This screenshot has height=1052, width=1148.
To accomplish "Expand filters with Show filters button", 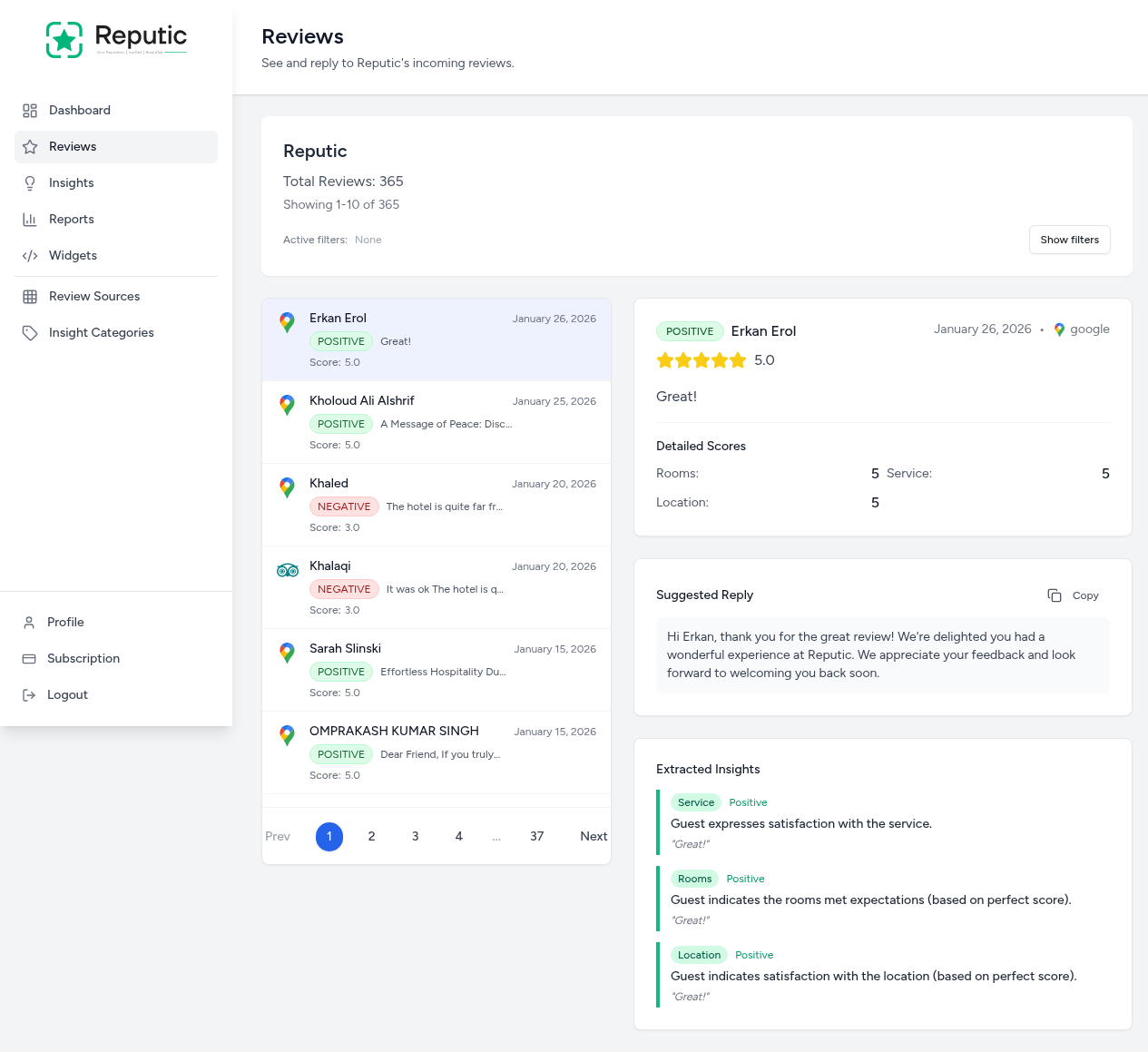I will click(x=1069, y=240).
